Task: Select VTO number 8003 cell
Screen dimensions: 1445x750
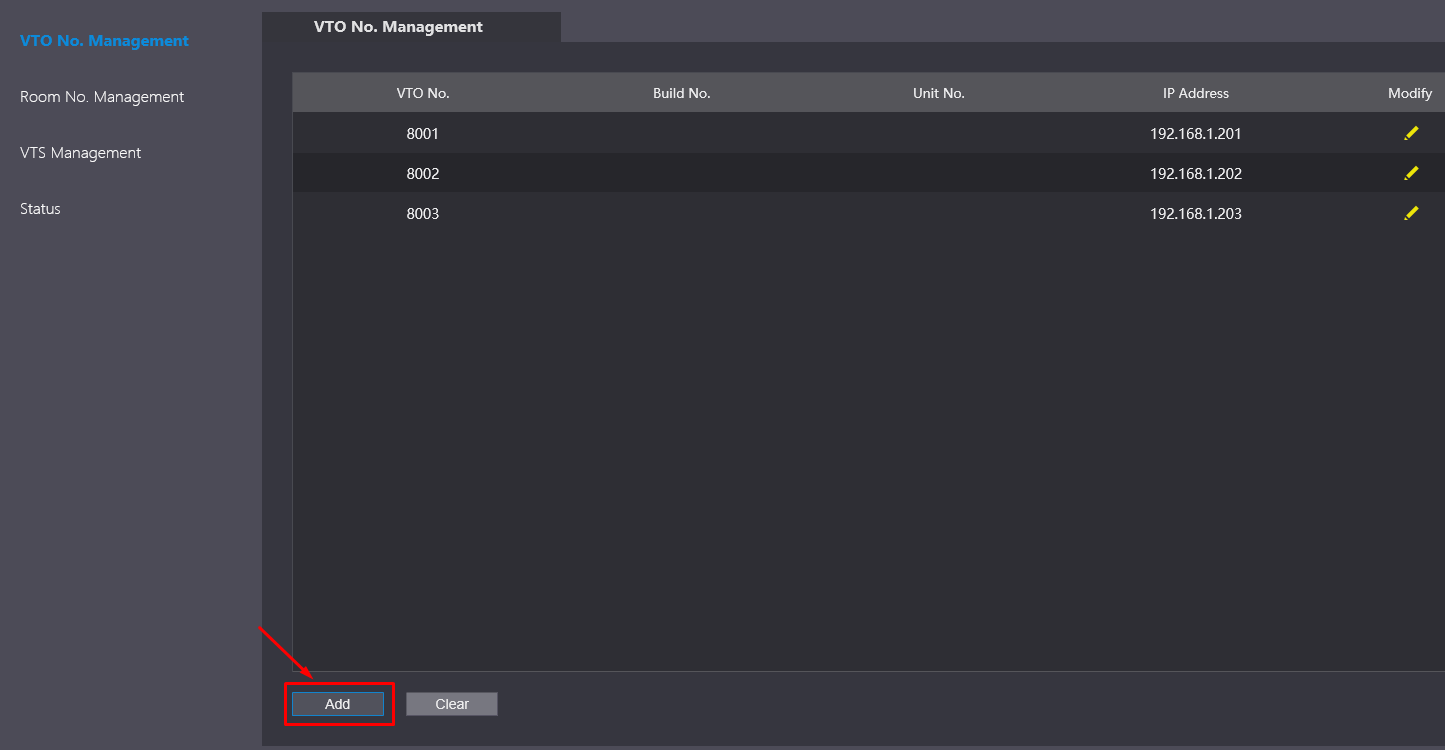Action: point(423,213)
